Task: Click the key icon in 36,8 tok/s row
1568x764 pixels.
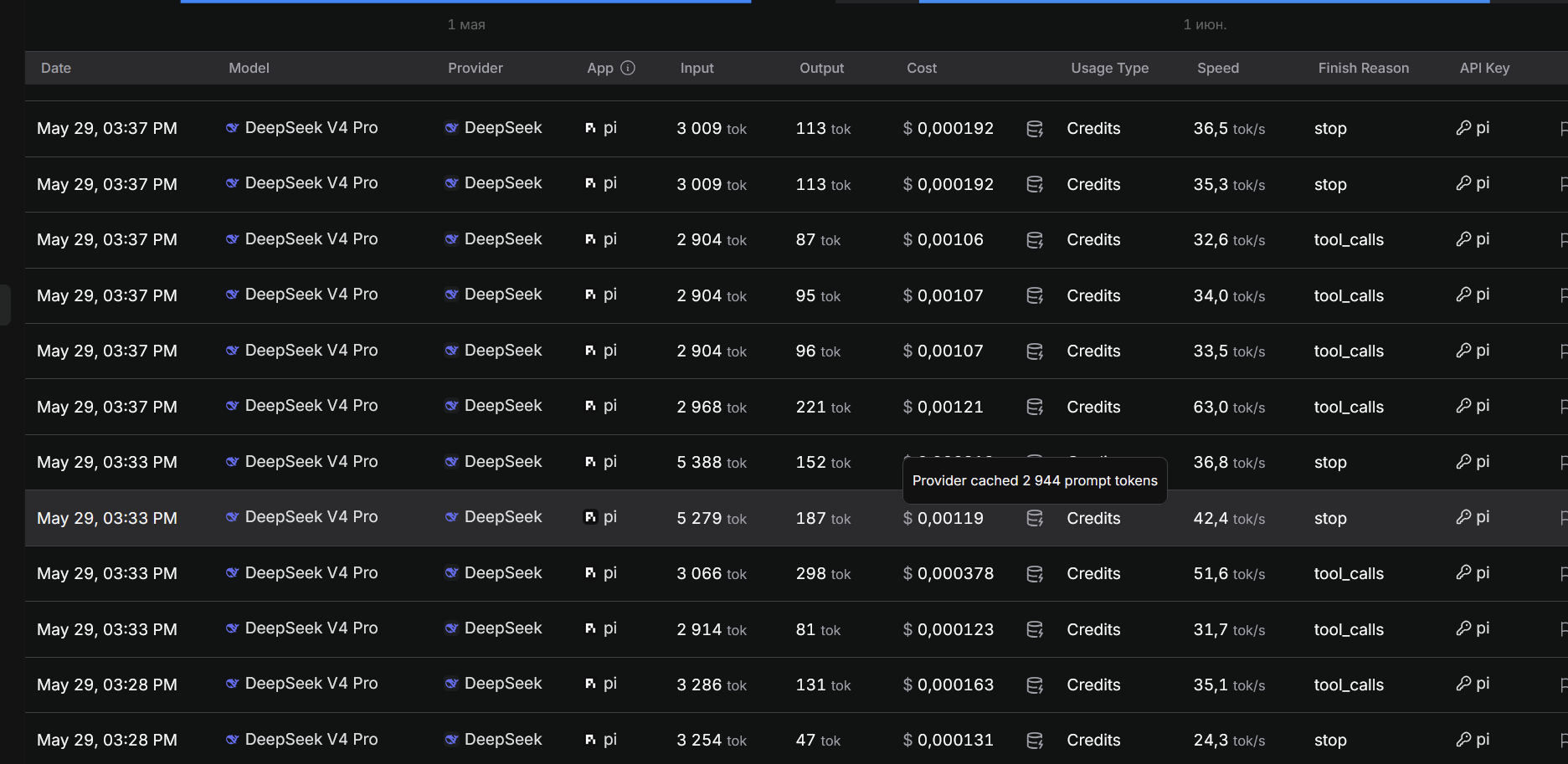Action: coord(1463,462)
